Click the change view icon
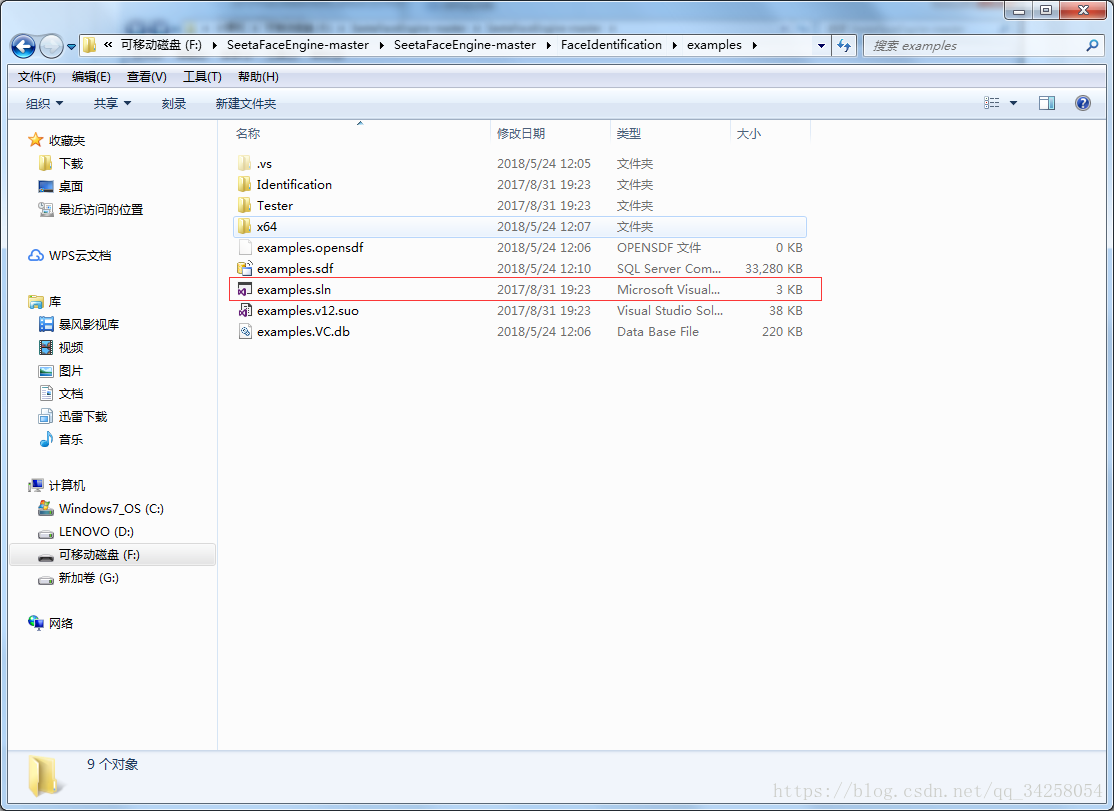 [x=992, y=103]
